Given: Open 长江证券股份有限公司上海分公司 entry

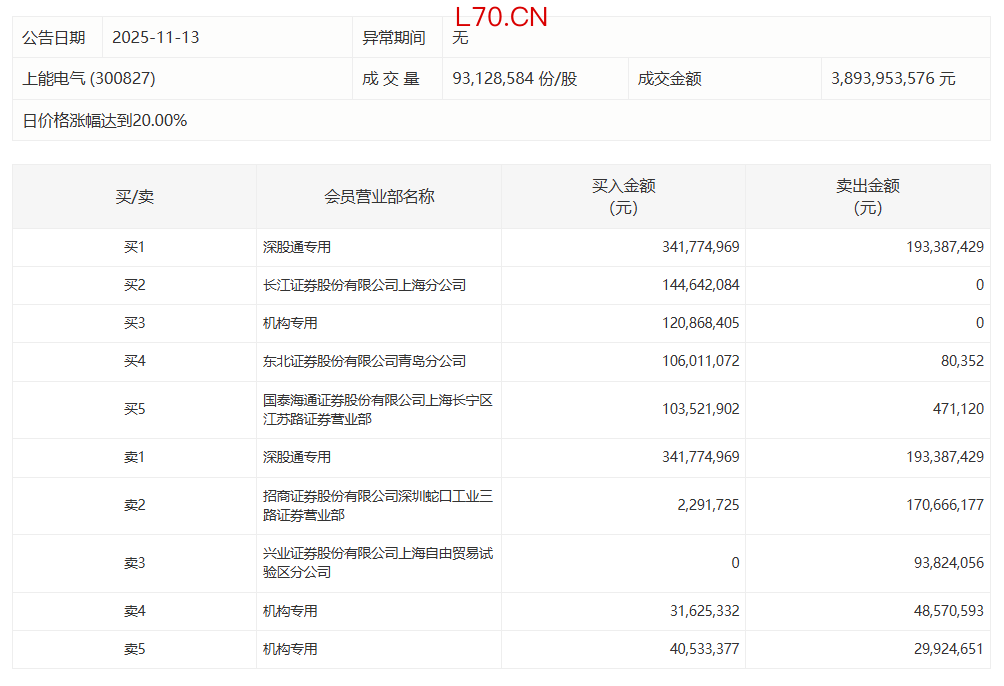Looking at the screenshot, I should click(x=364, y=285).
